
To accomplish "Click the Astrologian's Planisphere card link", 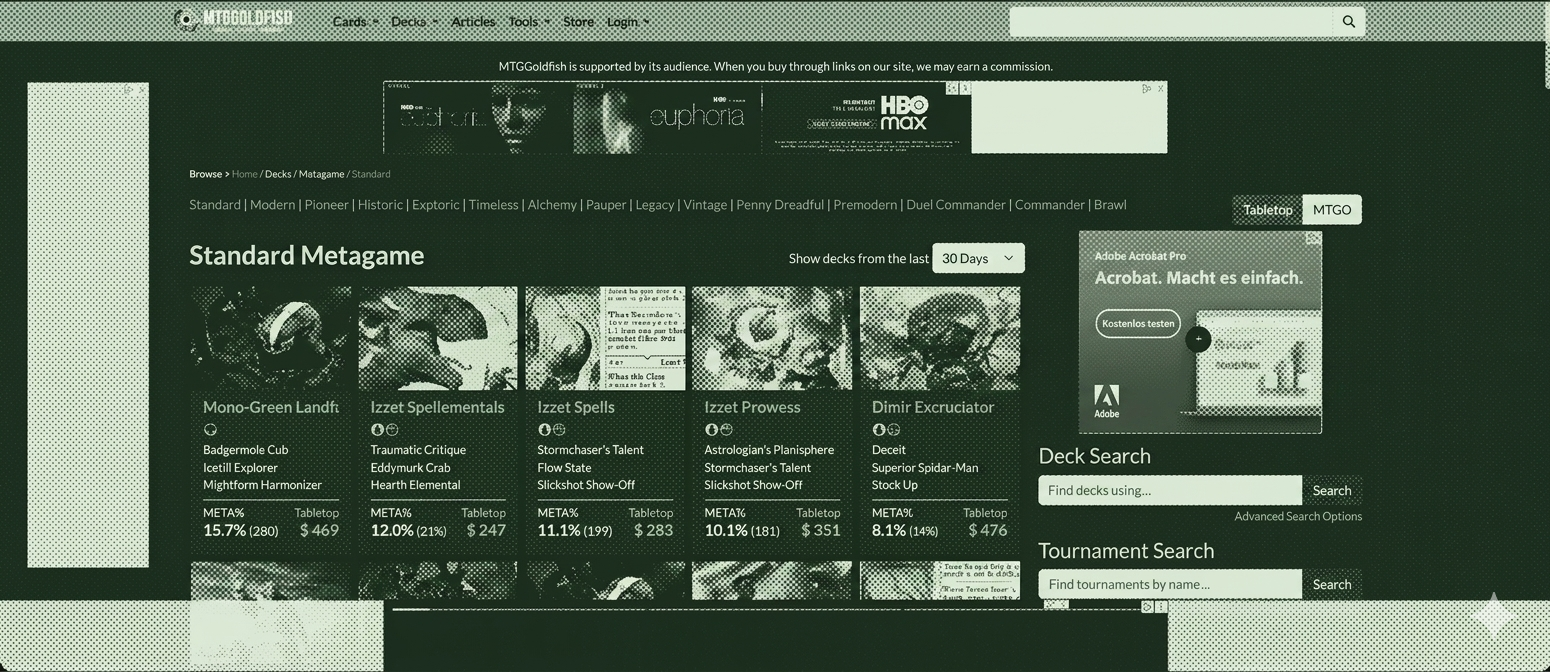I will pos(769,450).
